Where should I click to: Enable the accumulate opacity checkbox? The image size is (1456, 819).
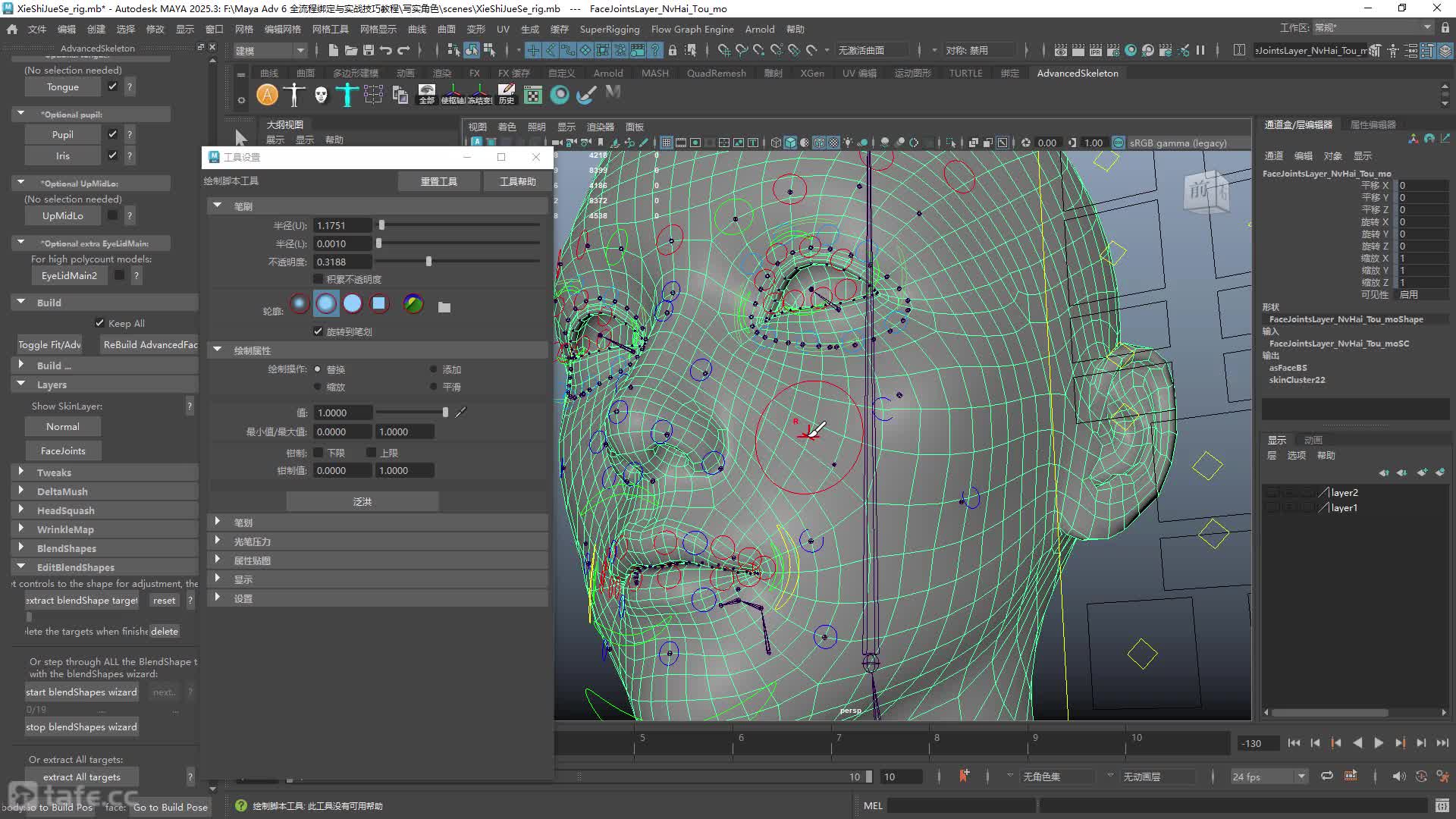(x=318, y=279)
